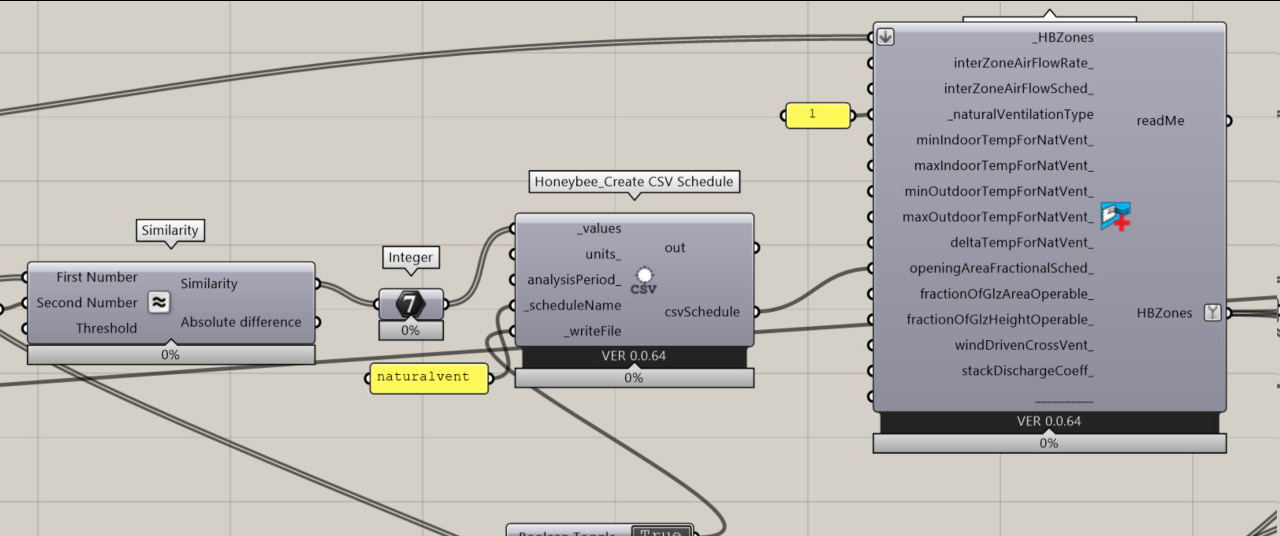
Task: Click the openingAreaFractionalSched_ input
Action: (x=1001, y=268)
